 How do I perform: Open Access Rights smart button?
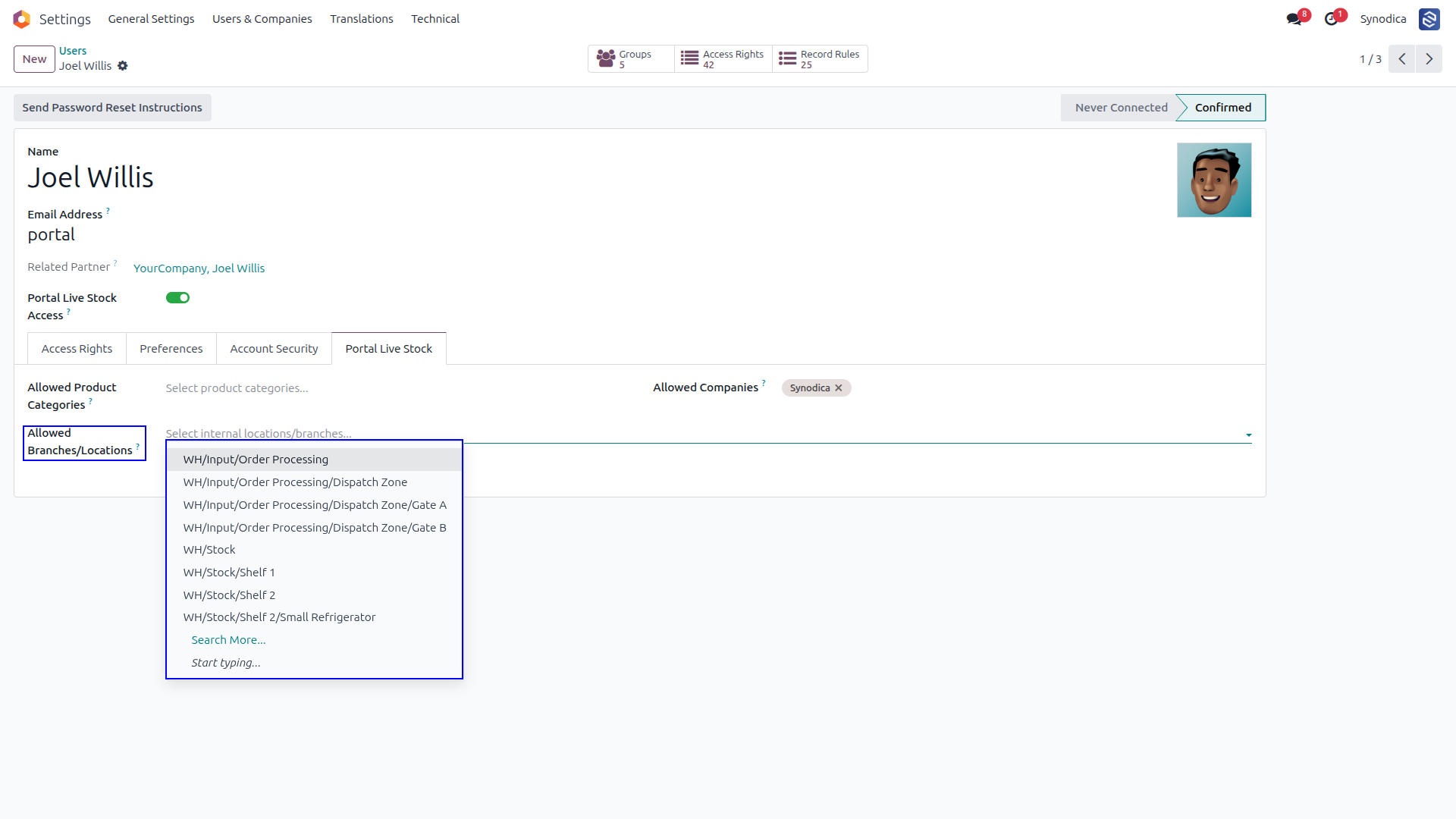click(723, 59)
